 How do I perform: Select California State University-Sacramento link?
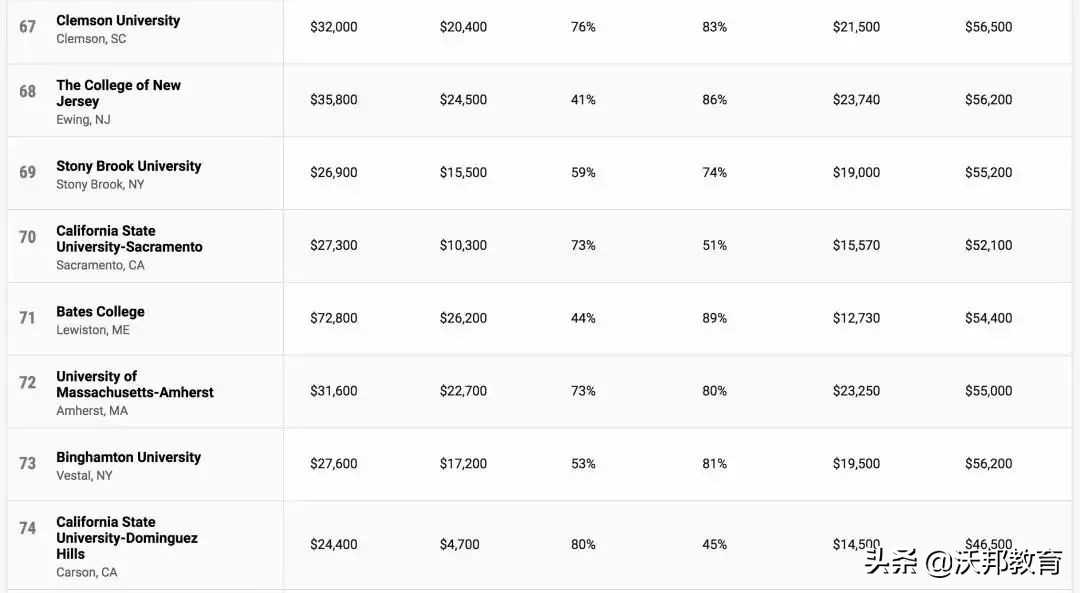click(x=129, y=239)
